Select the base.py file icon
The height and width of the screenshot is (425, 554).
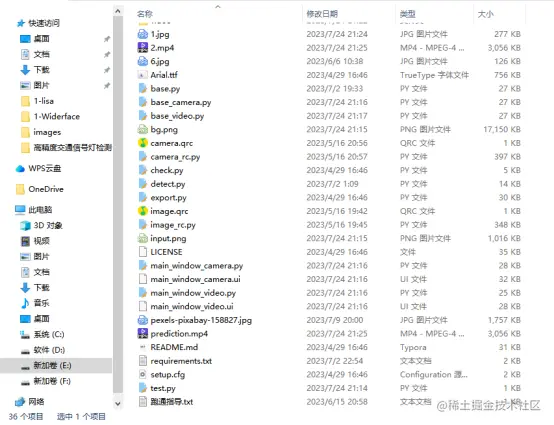(x=142, y=89)
